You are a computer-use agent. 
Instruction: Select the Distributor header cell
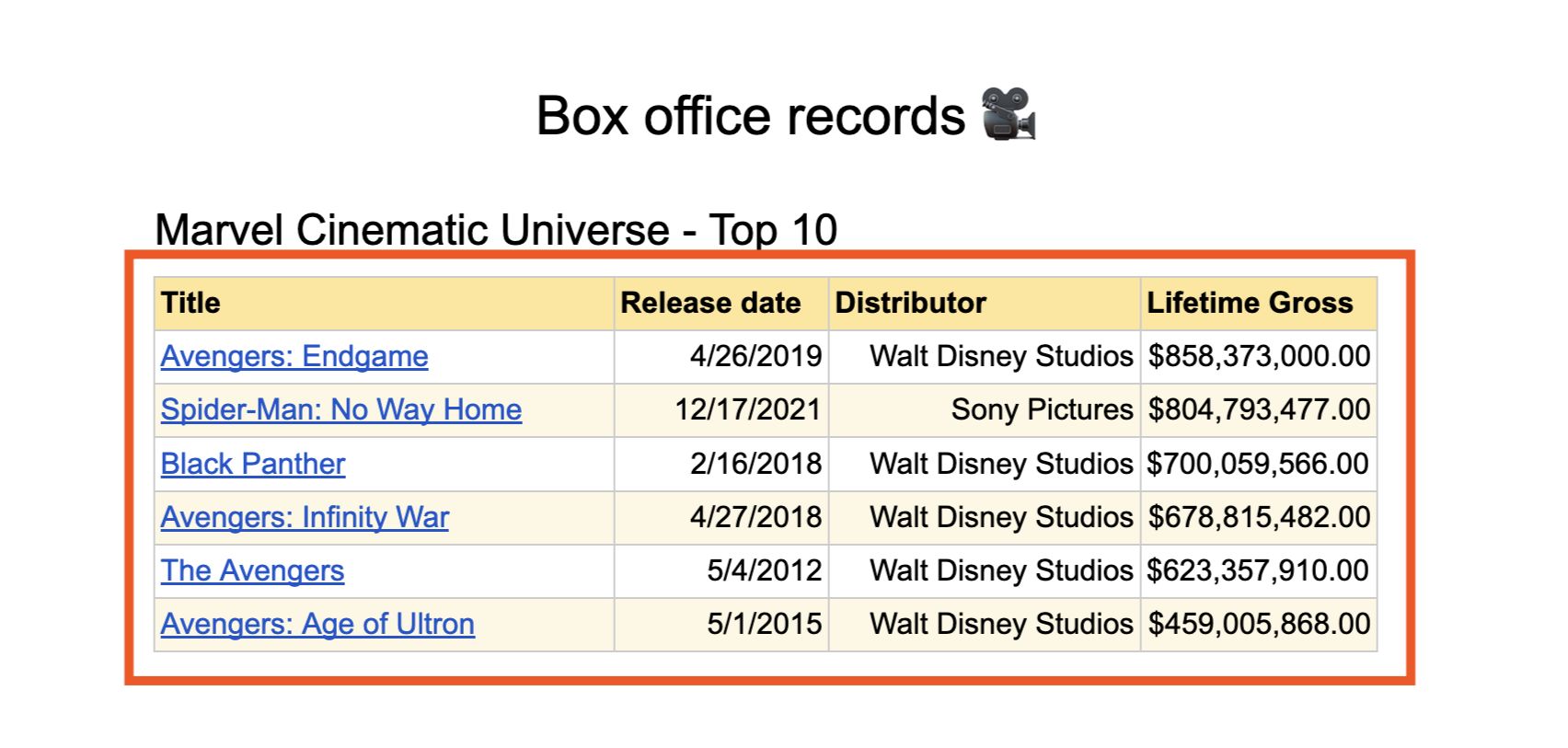click(985, 304)
